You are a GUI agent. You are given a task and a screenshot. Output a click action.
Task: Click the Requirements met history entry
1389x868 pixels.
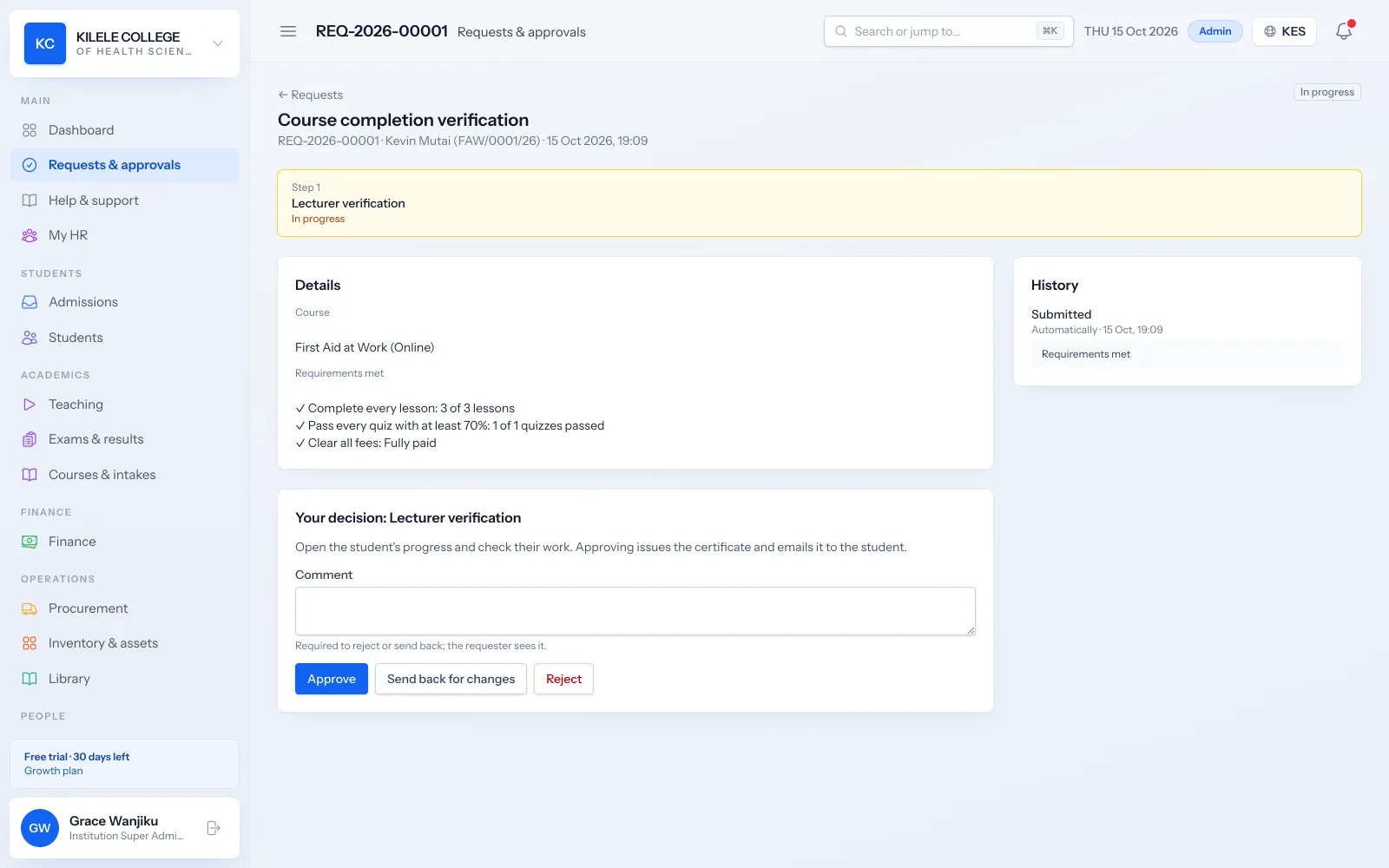(1187, 354)
